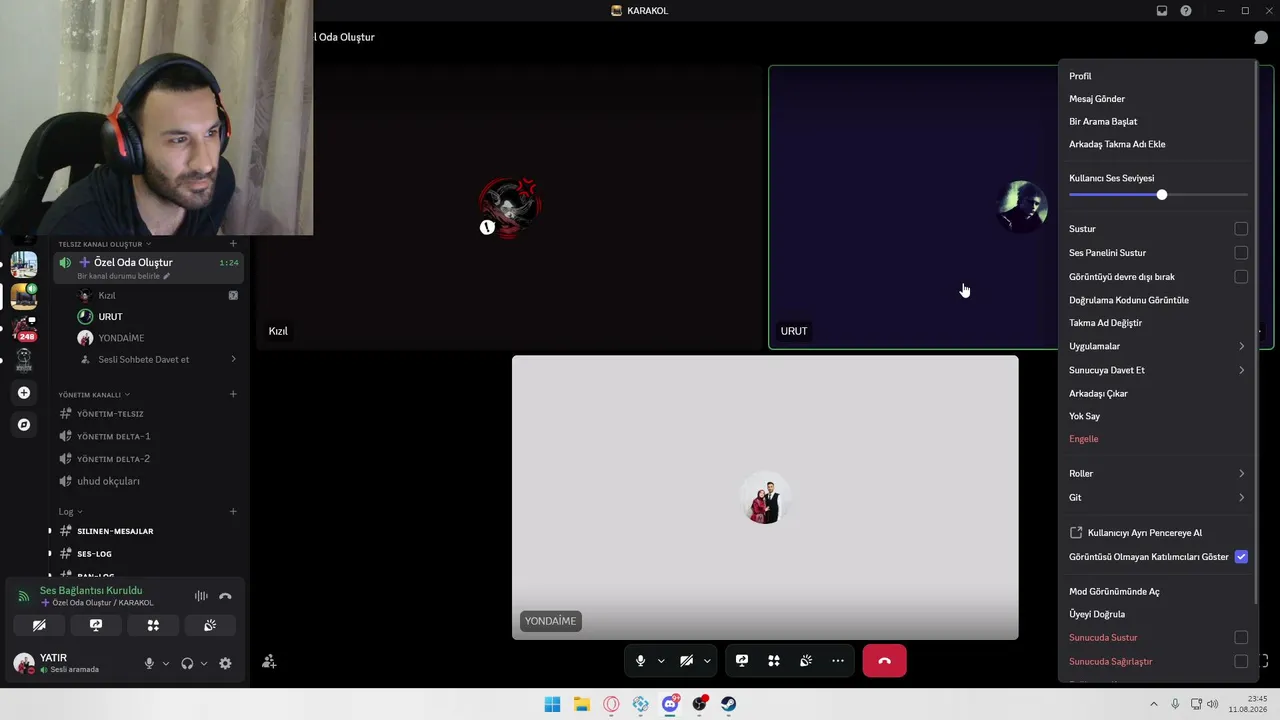Viewport: 1280px width, 720px height.
Task: Click the YONDAİME video tile
Action: [765, 498]
